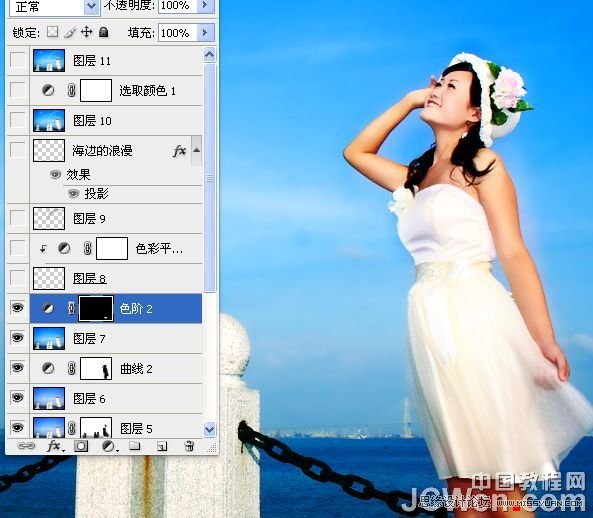Select the black mask of 色阶 2
The height and width of the screenshot is (518, 593).
pos(96,309)
